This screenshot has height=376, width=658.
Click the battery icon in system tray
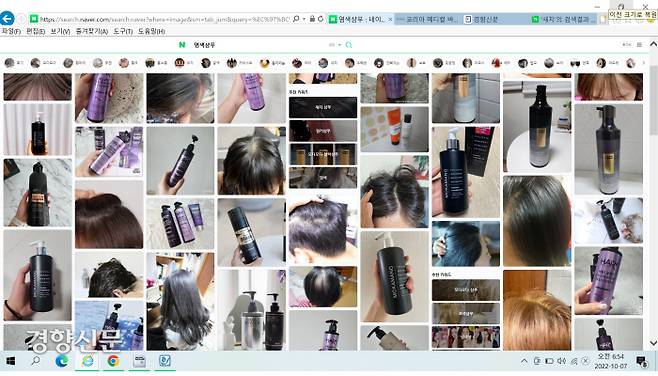tap(549, 361)
